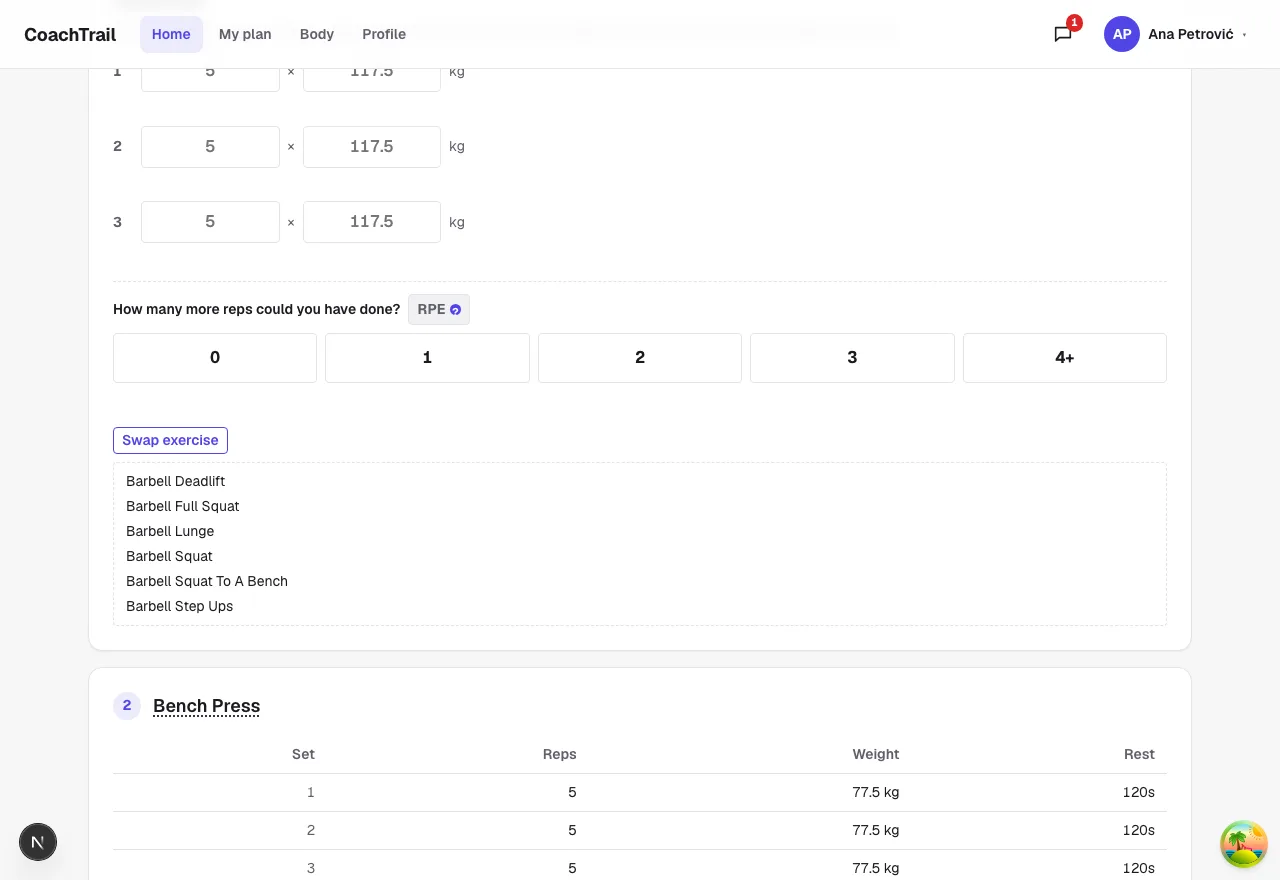This screenshot has height=880, width=1280.
Task: Click the AP user avatar
Action: tap(1122, 34)
